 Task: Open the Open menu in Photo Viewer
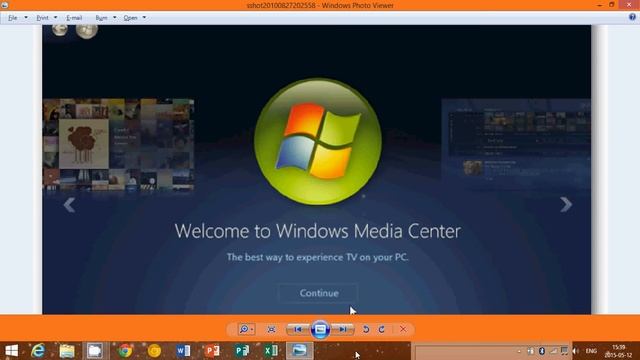tap(131, 18)
